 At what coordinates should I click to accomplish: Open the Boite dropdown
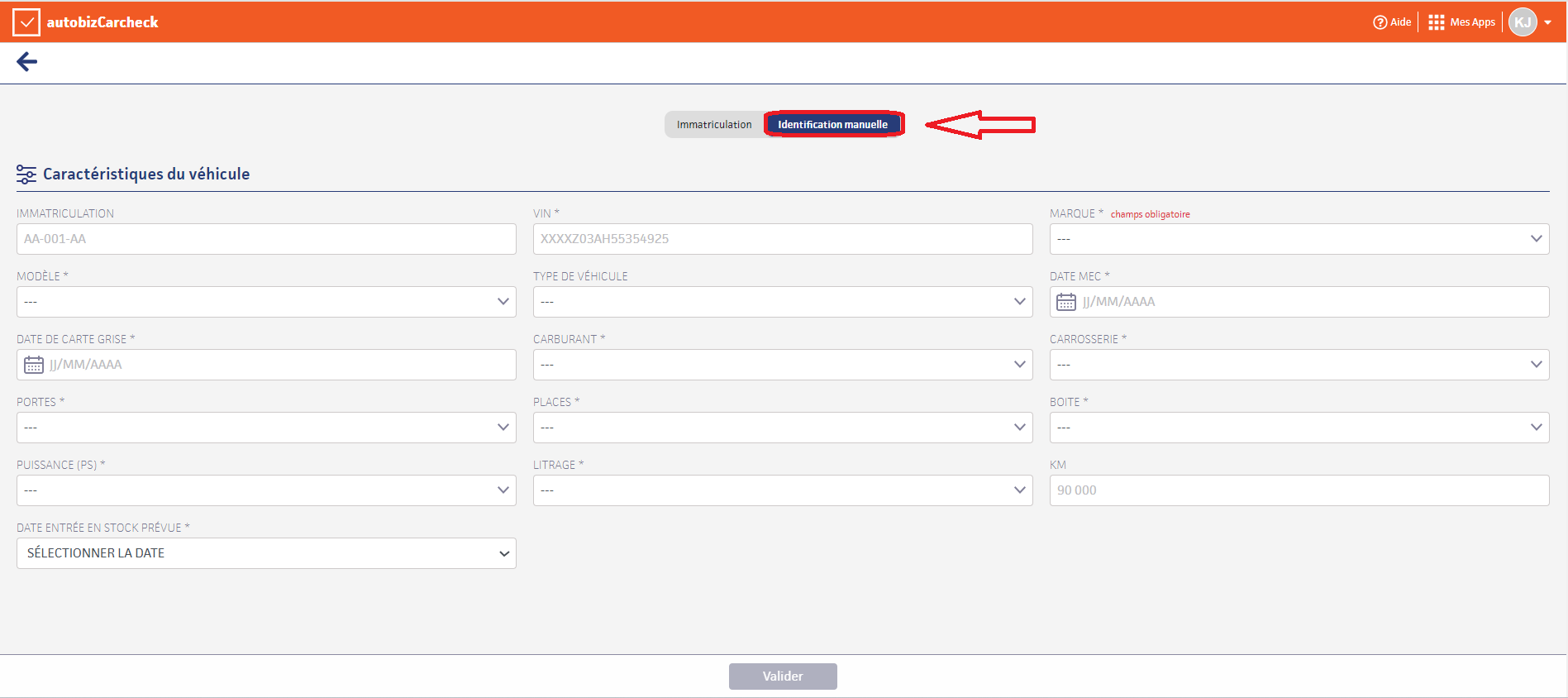(1299, 428)
